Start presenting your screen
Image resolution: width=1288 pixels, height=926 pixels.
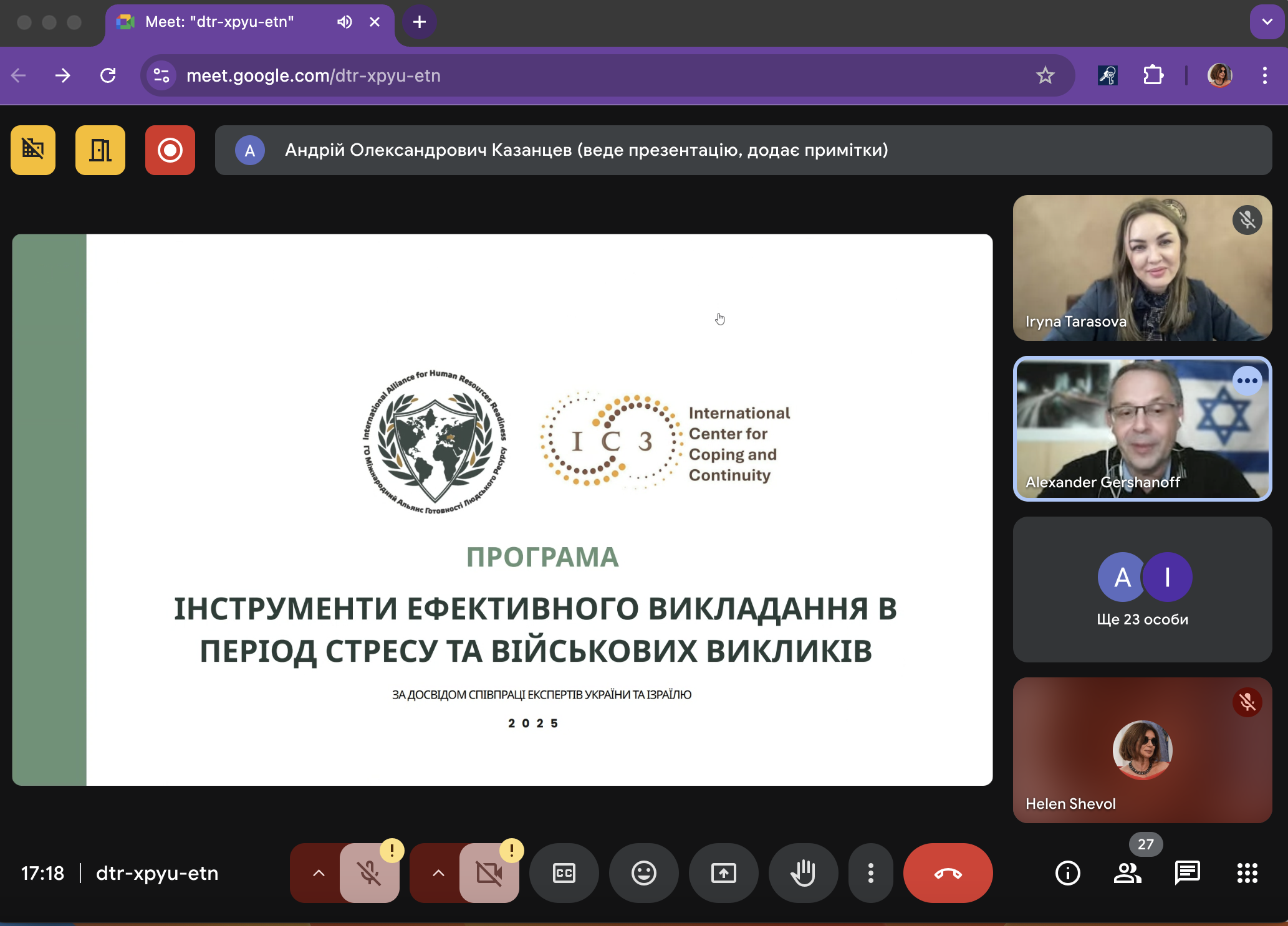coord(724,872)
